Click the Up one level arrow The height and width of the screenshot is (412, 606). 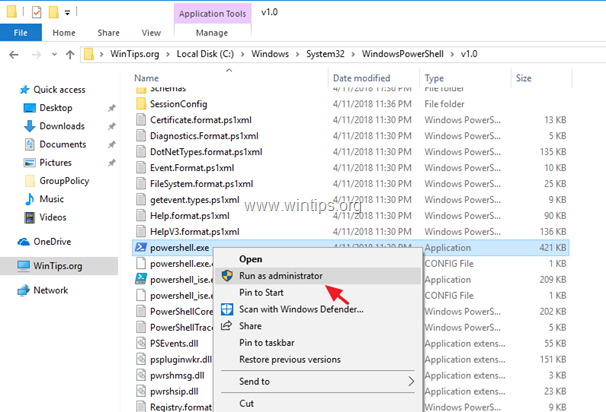(70, 54)
